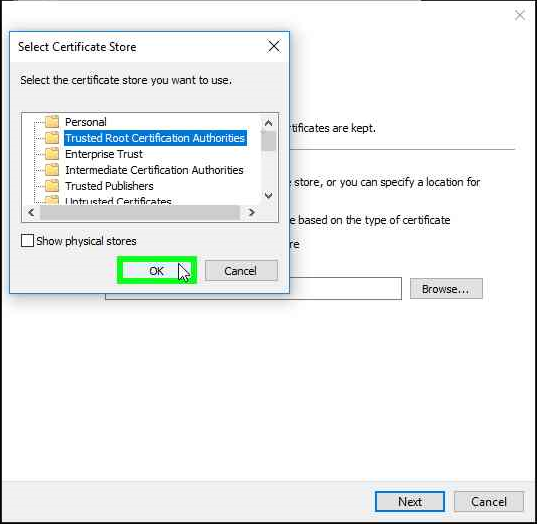Click the horizontal scrollbar right arrow
The width and height of the screenshot is (537, 524).
click(252, 212)
